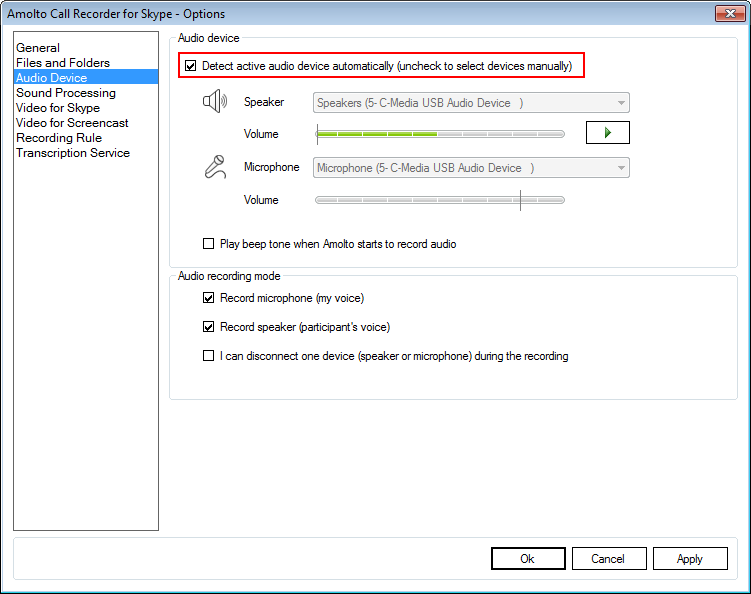The height and width of the screenshot is (594, 751).
Task: Uncheck Detect active audio device automatically
Action: [x=191, y=66]
